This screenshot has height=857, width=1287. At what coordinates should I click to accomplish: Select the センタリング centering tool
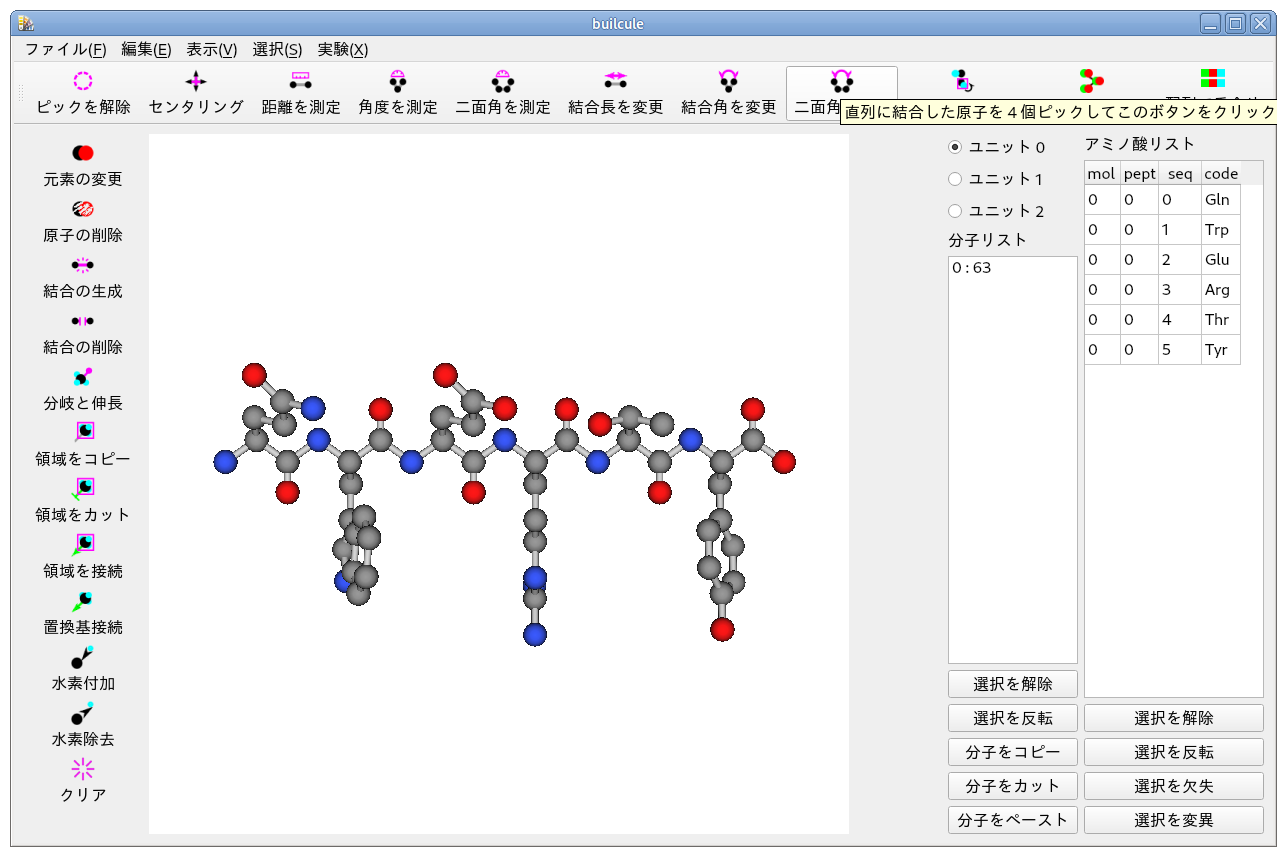coord(196,81)
